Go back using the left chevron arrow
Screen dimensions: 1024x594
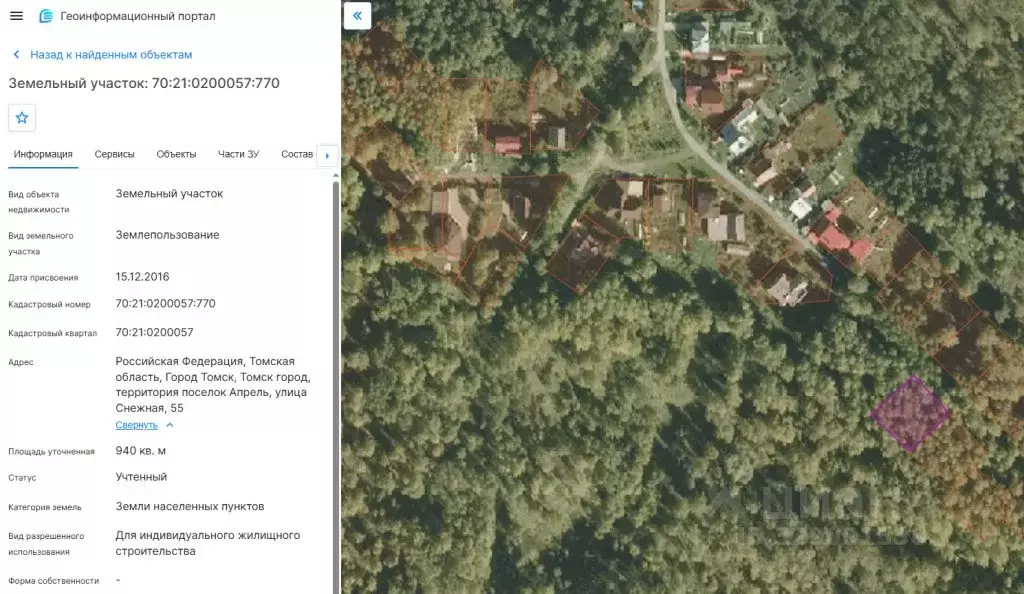[16, 55]
